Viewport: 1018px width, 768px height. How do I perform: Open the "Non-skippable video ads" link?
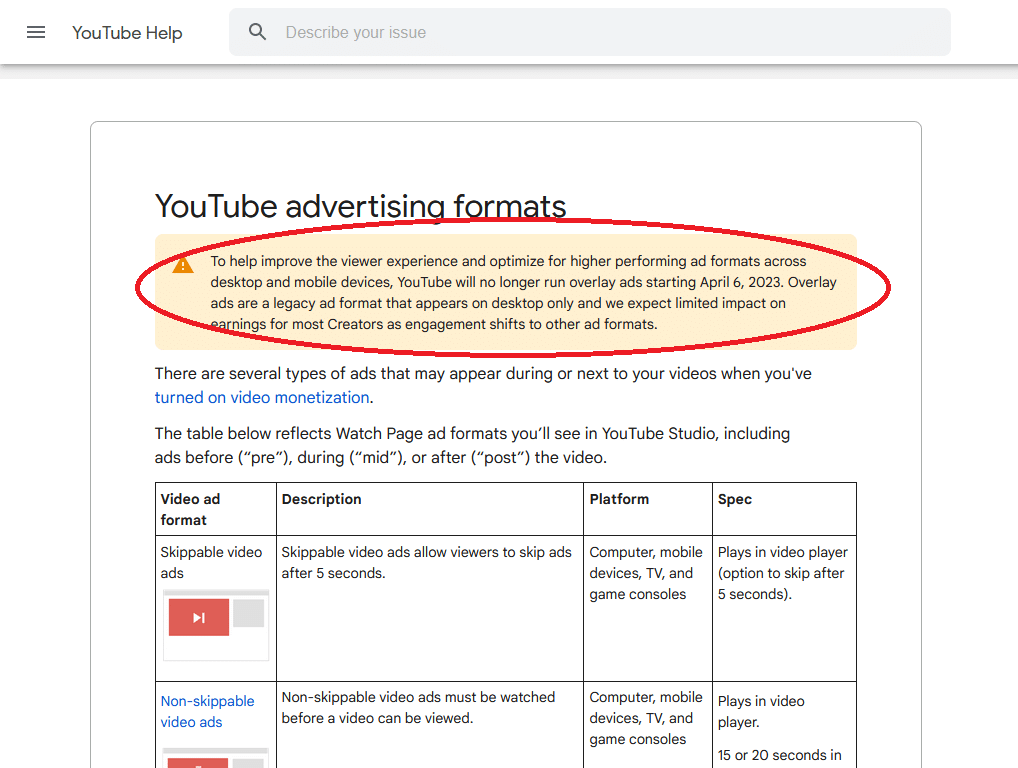[207, 712]
